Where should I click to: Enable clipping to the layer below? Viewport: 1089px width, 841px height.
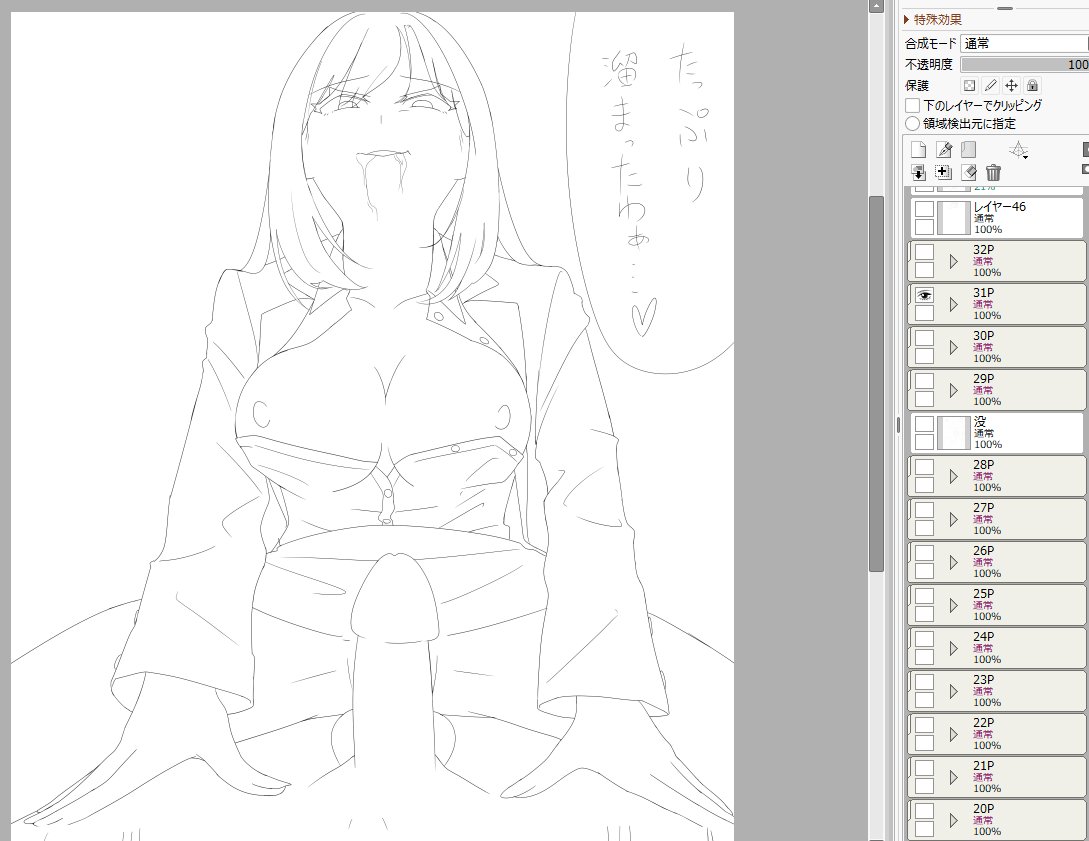(x=912, y=105)
